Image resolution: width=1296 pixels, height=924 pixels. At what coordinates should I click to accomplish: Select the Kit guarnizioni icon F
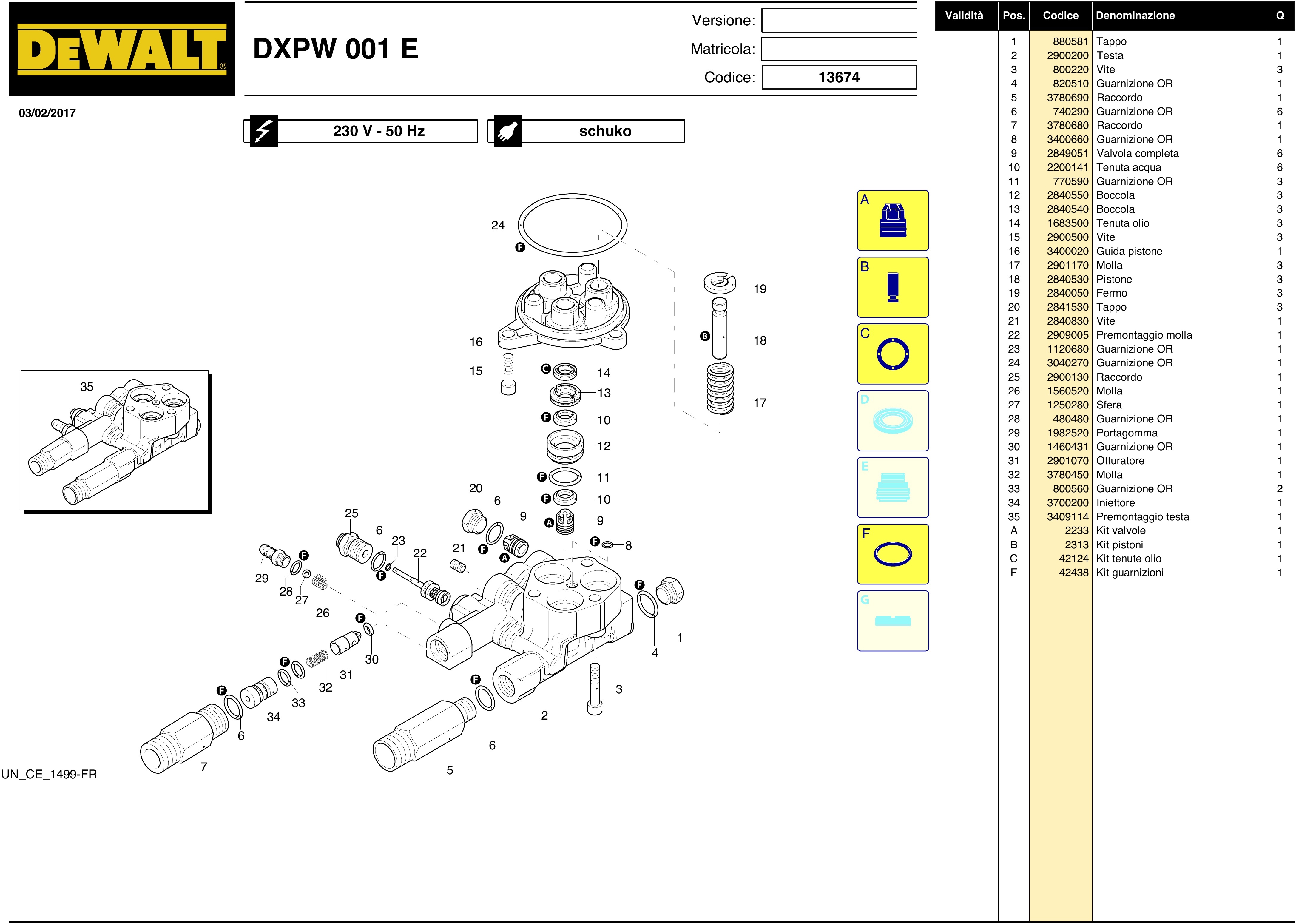click(x=892, y=554)
